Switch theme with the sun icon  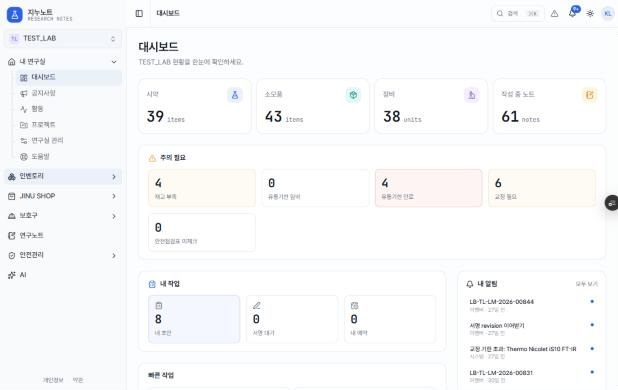click(590, 14)
